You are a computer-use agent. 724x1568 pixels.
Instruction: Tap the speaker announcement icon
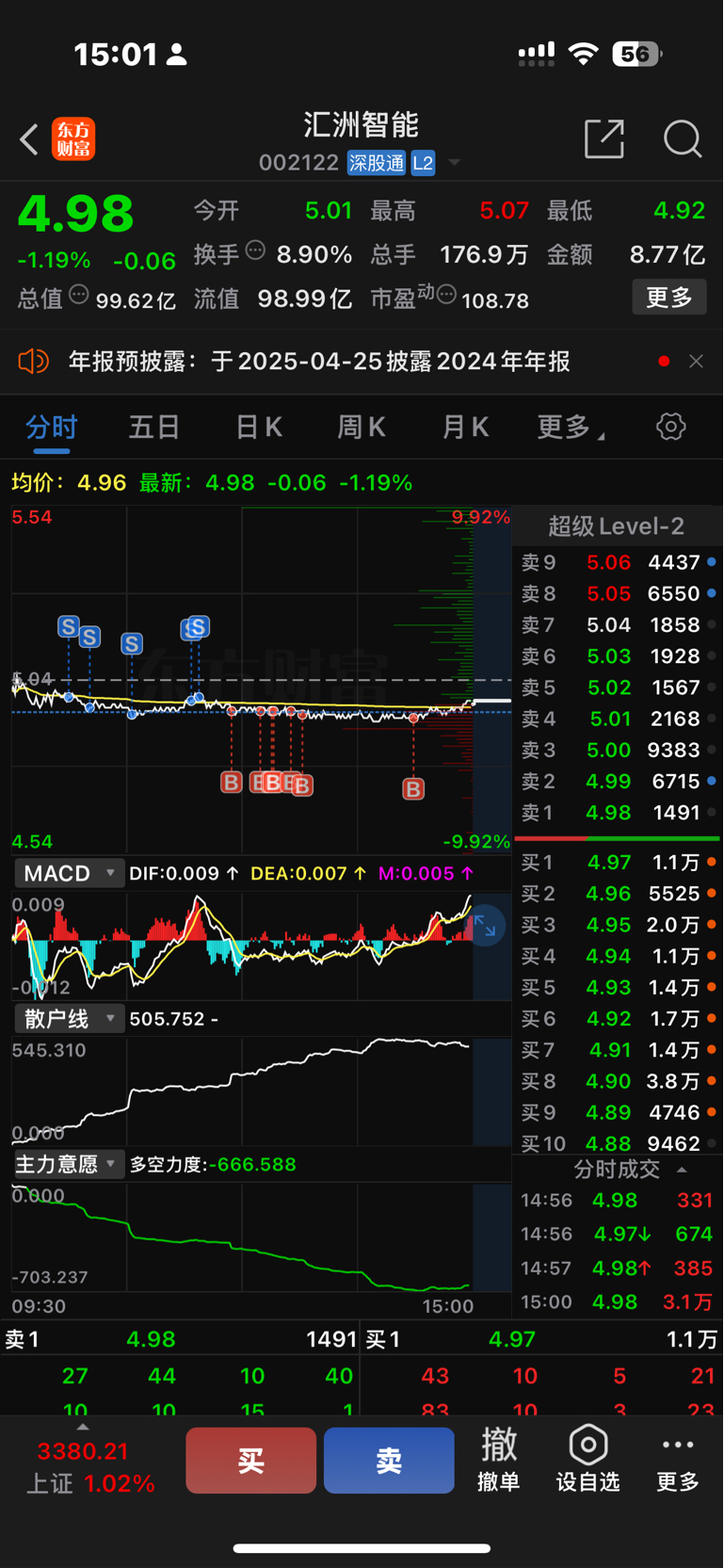(x=33, y=361)
